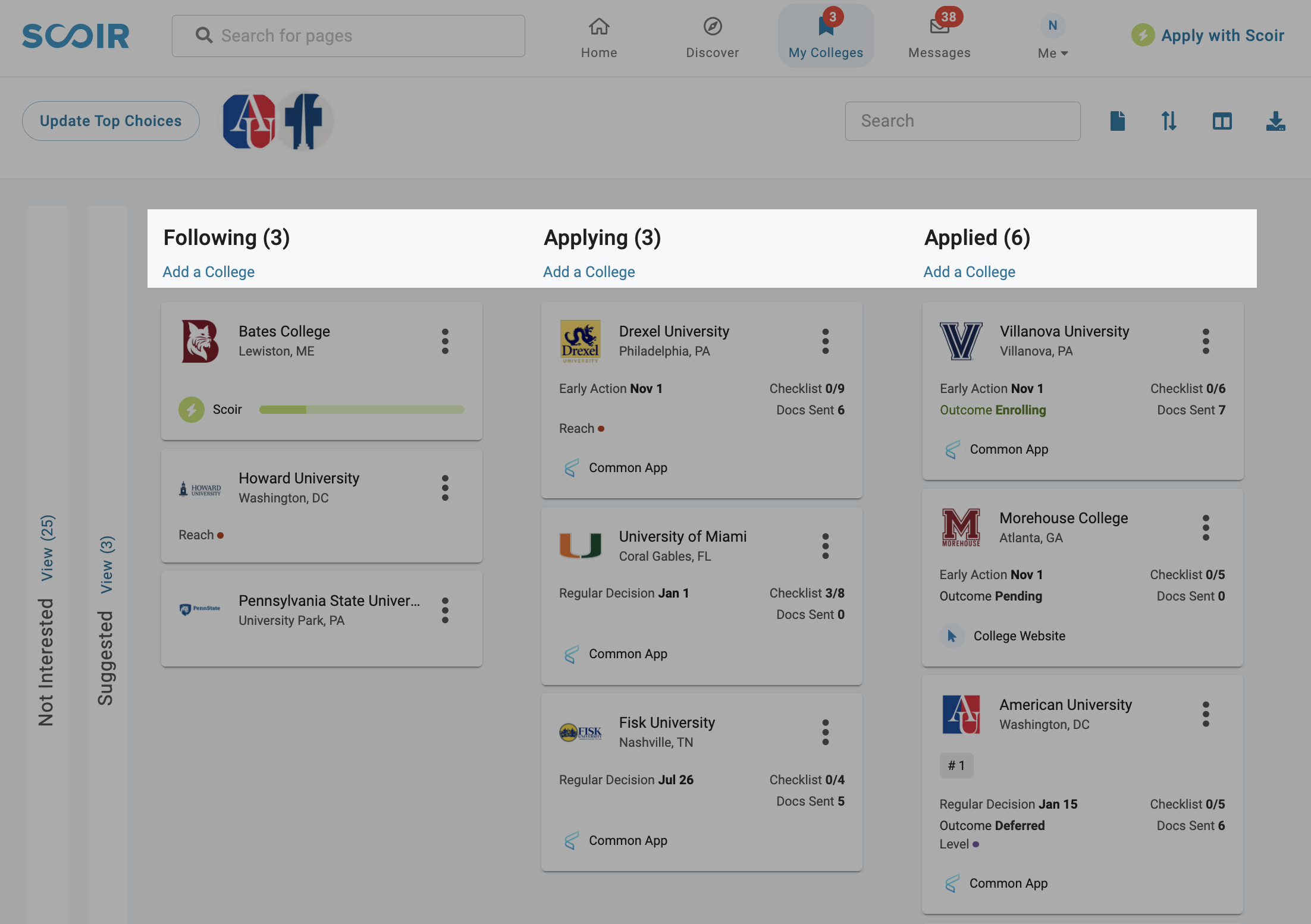Open Drexel University three-dot menu

(825, 341)
